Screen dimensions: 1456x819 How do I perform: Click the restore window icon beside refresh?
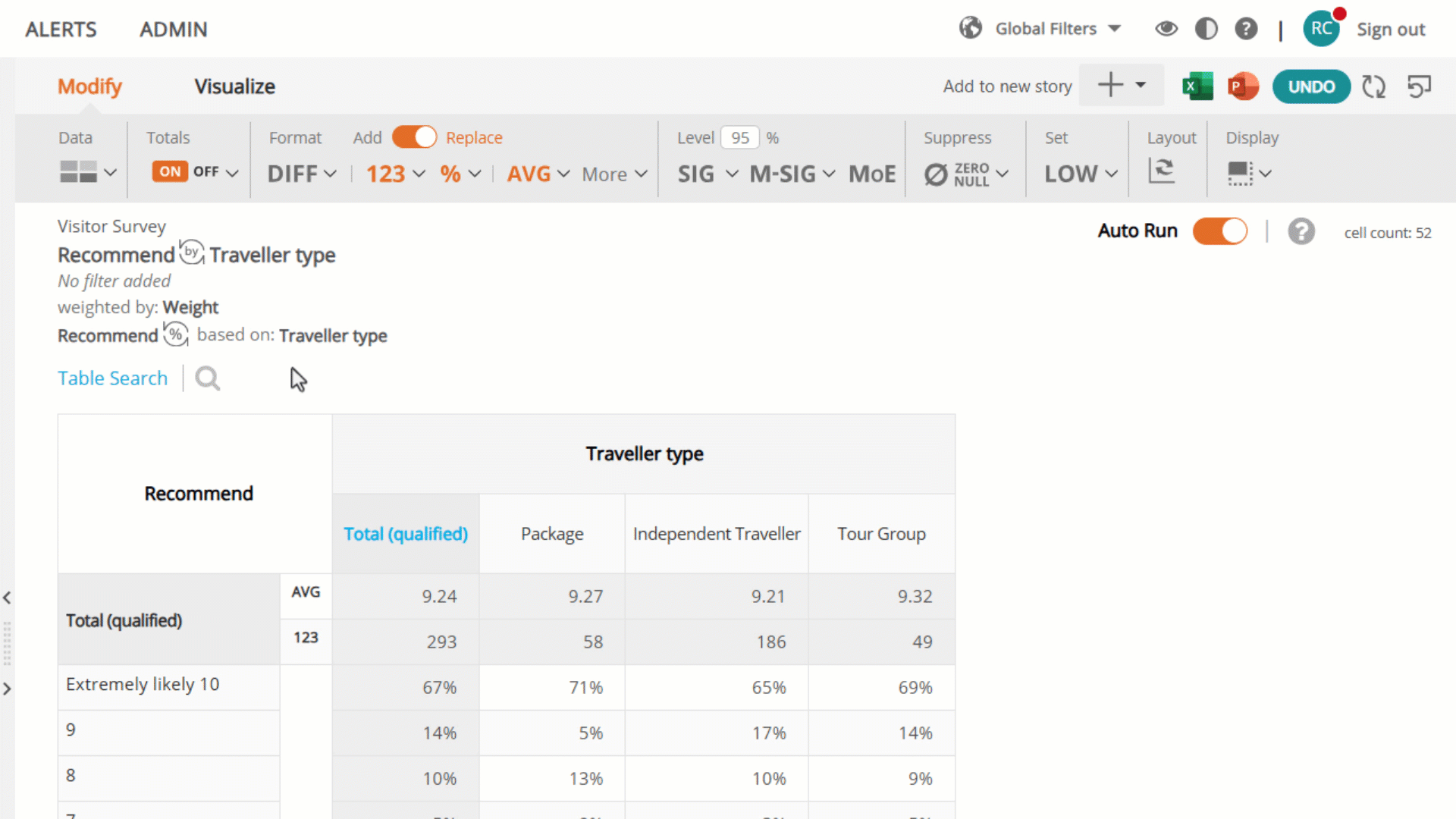click(1419, 86)
